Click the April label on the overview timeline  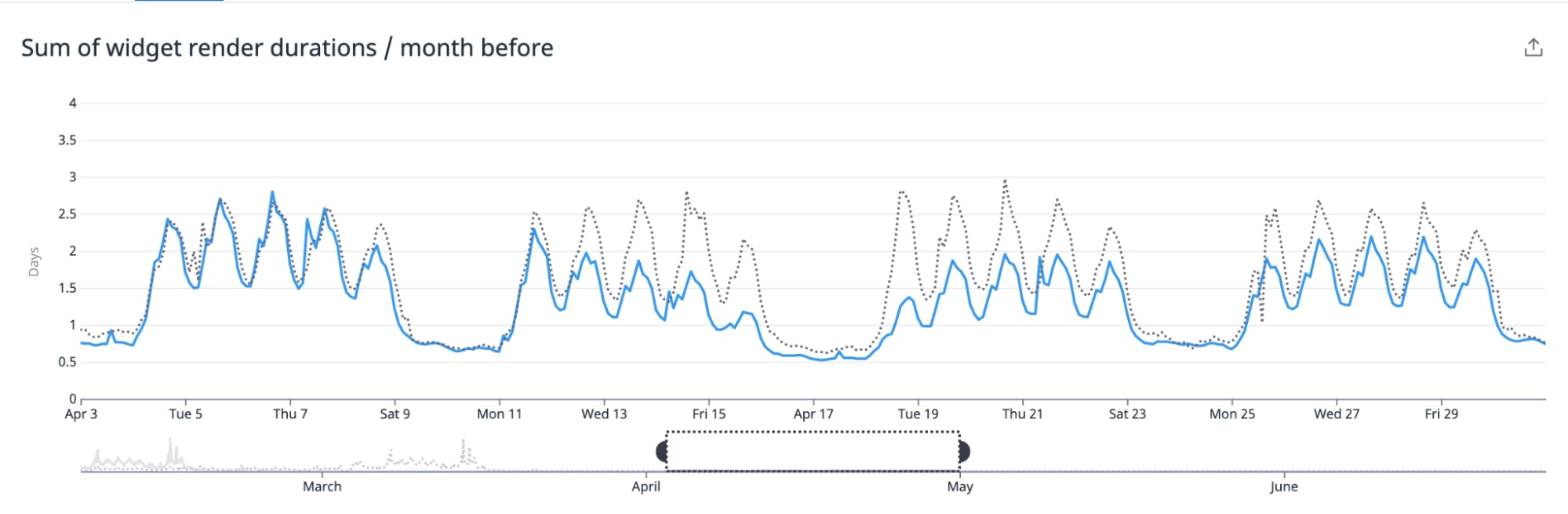pos(646,487)
